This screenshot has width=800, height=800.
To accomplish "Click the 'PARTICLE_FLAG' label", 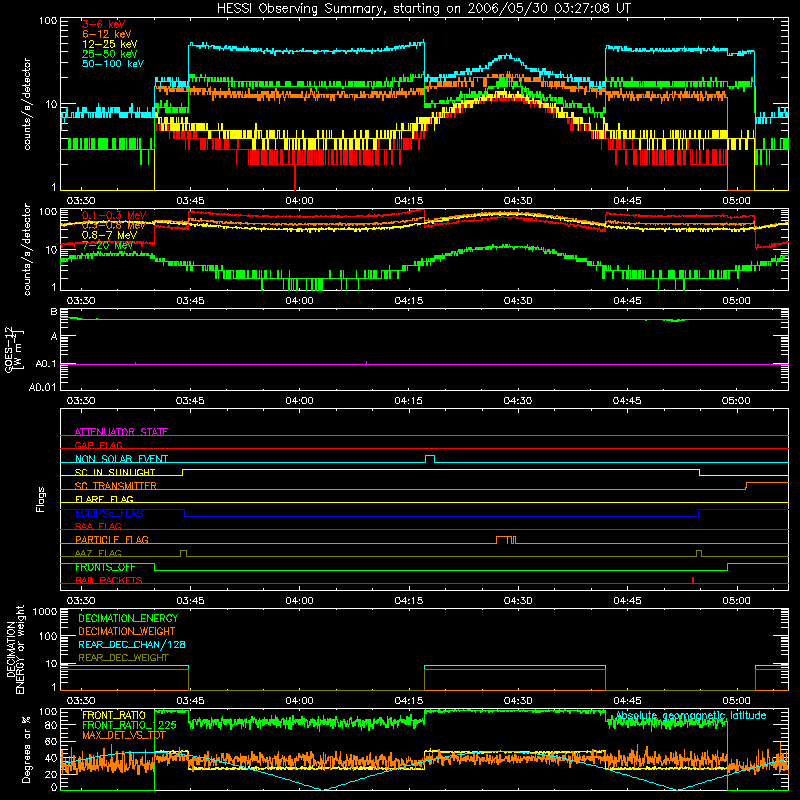I will [112, 539].
